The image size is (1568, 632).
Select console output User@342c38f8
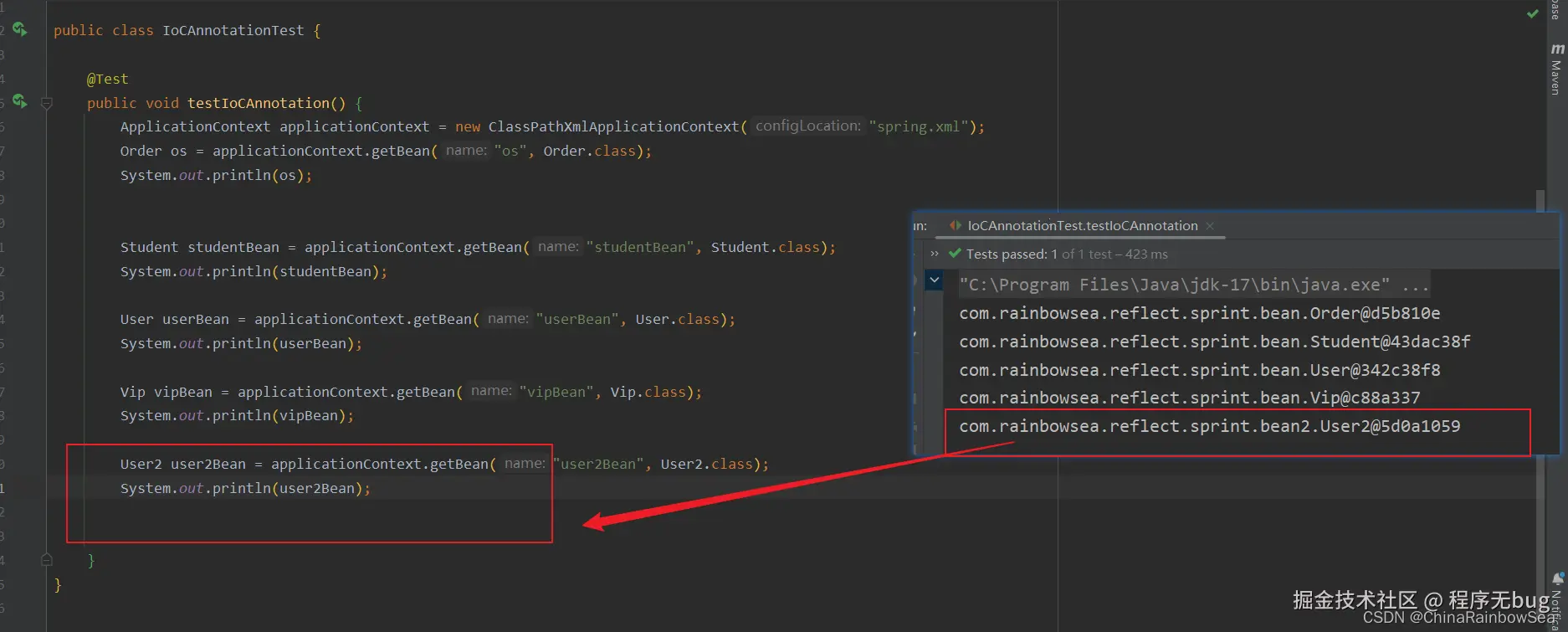[1200, 370]
